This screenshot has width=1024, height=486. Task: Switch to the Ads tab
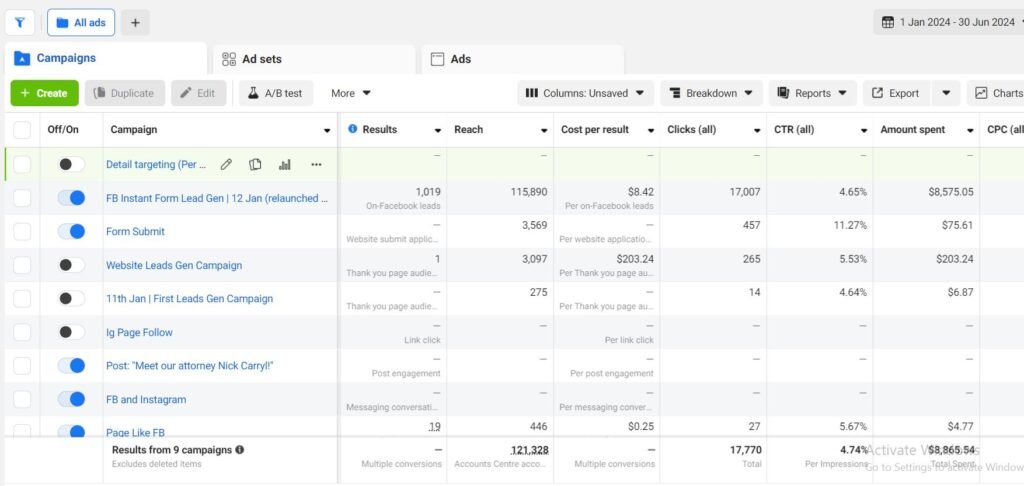coord(522,59)
